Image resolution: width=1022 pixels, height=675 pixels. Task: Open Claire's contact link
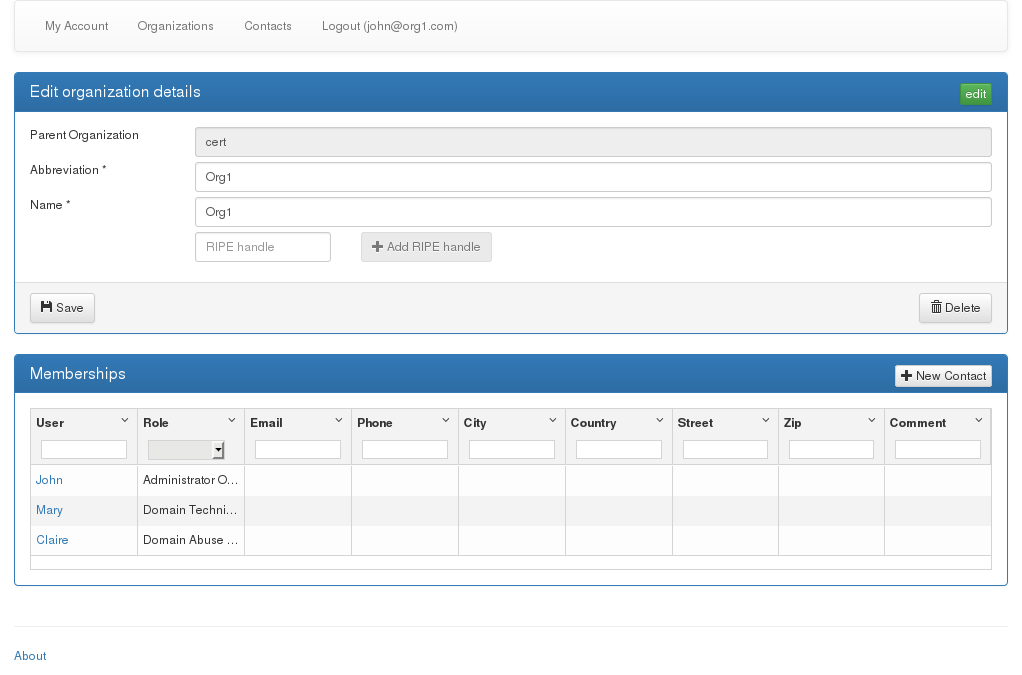pos(52,540)
